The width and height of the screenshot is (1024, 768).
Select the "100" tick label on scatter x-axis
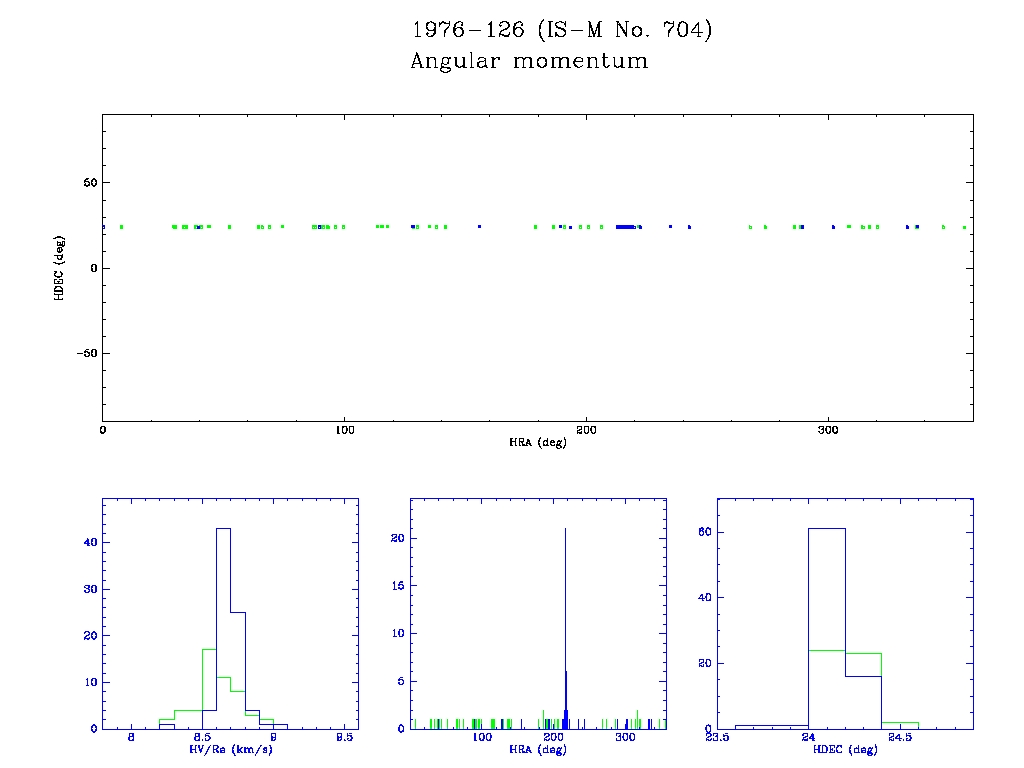coord(344,430)
